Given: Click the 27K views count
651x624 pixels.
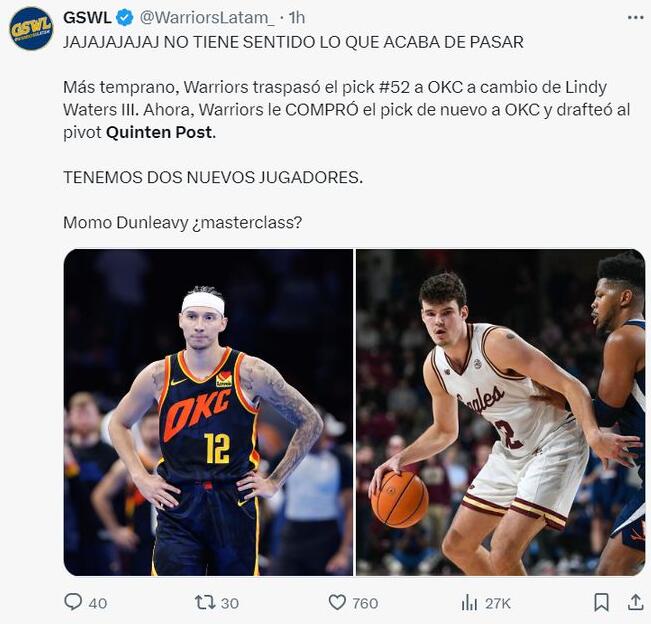Looking at the screenshot, I should click(498, 603).
